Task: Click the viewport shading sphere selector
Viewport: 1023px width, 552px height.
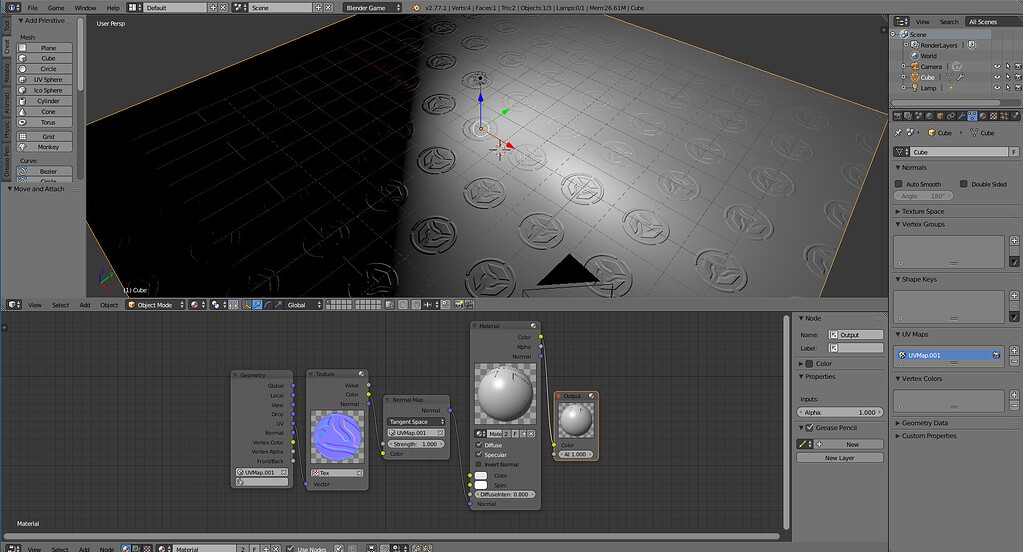Action: click(196, 305)
